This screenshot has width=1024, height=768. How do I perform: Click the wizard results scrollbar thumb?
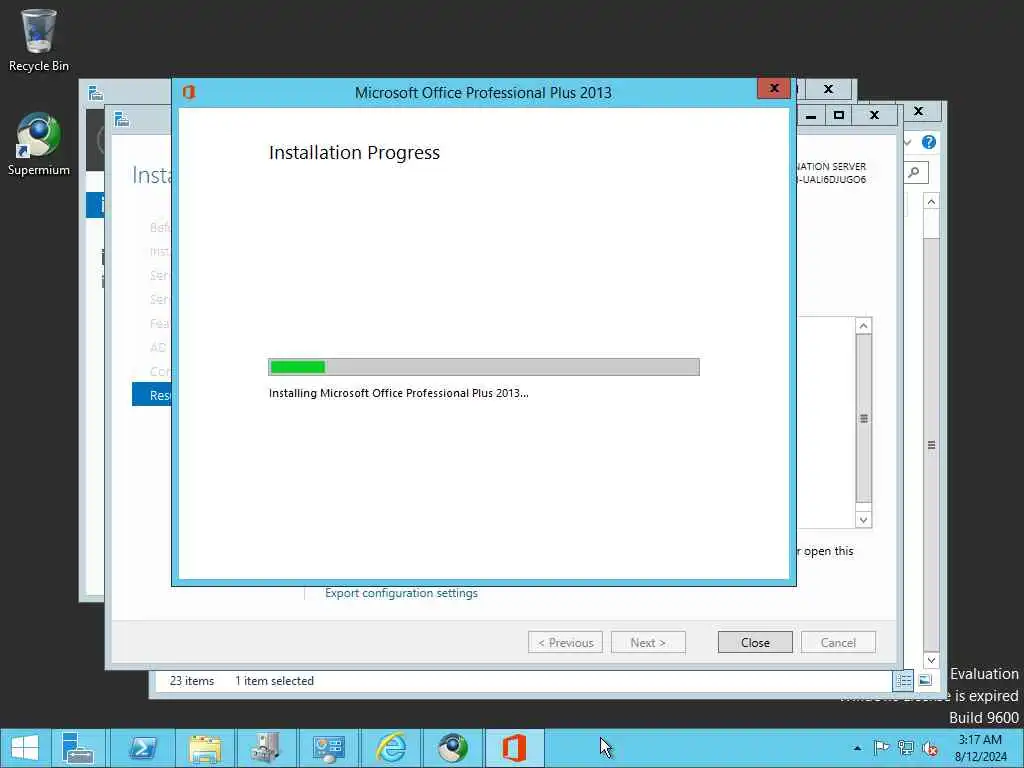(x=863, y=419)
